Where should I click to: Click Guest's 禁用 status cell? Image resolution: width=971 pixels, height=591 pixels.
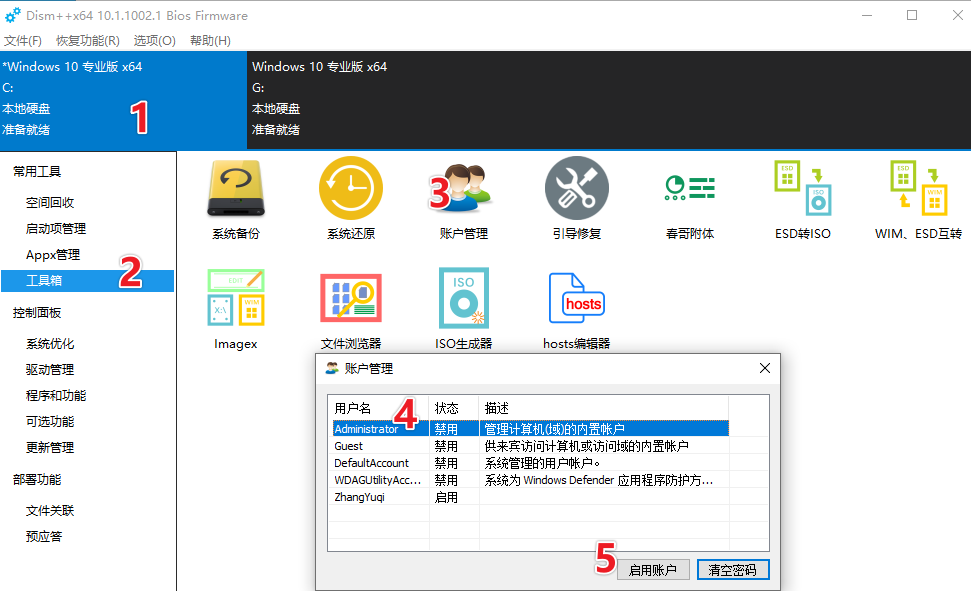(446, 446)
